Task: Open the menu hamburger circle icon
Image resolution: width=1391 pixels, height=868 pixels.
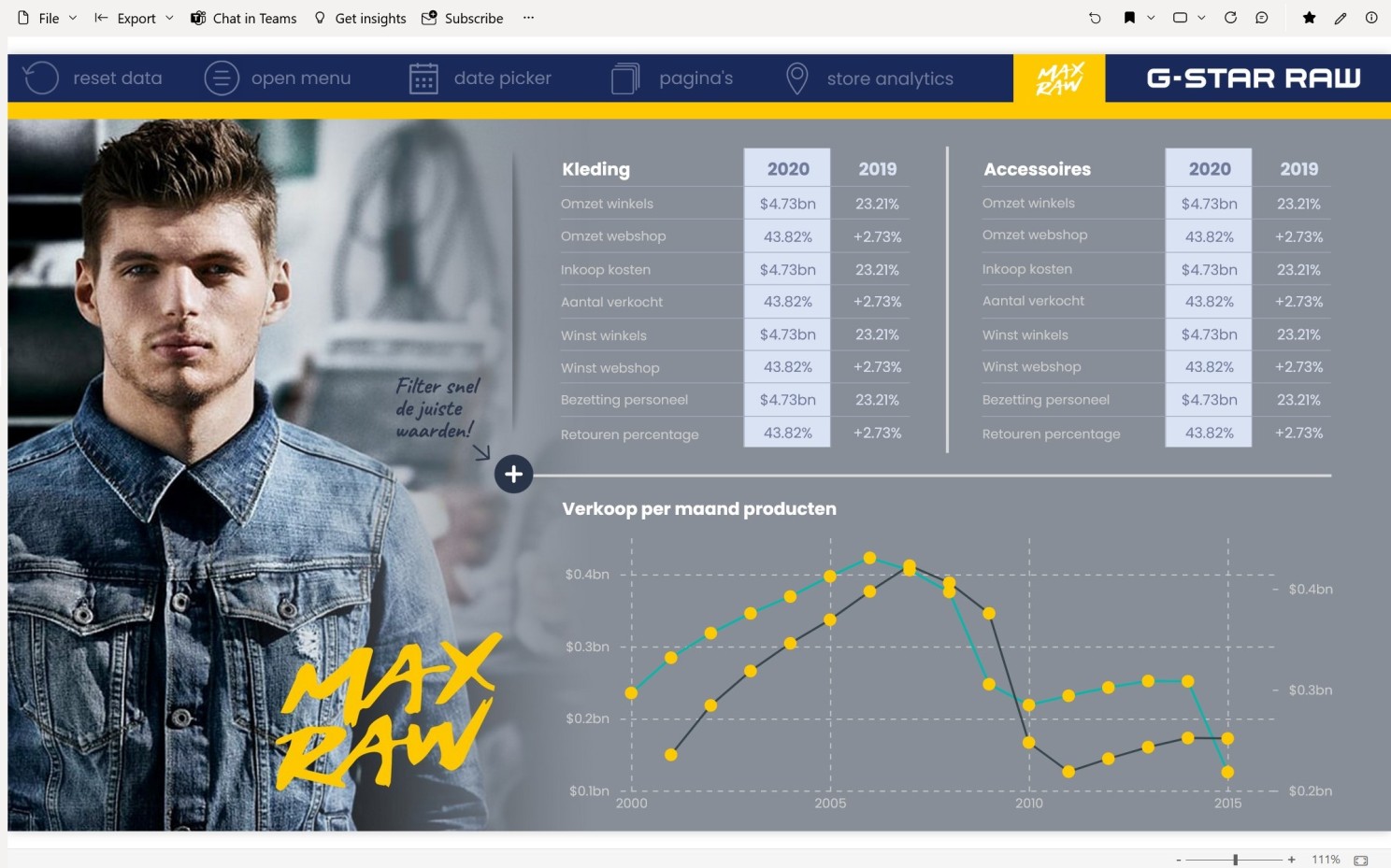Action: pos(222,78)
